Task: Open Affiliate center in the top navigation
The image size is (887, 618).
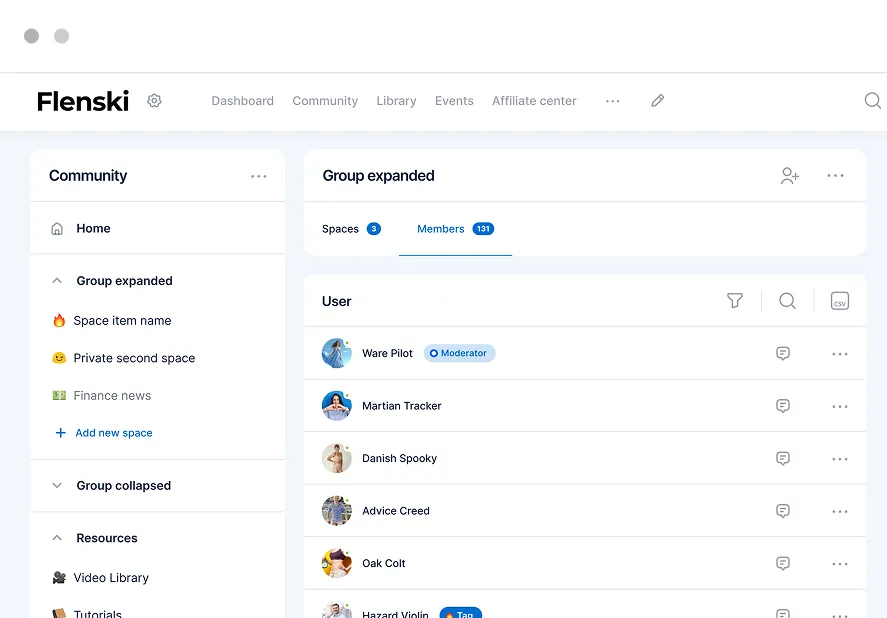Action: click(534, 101)
